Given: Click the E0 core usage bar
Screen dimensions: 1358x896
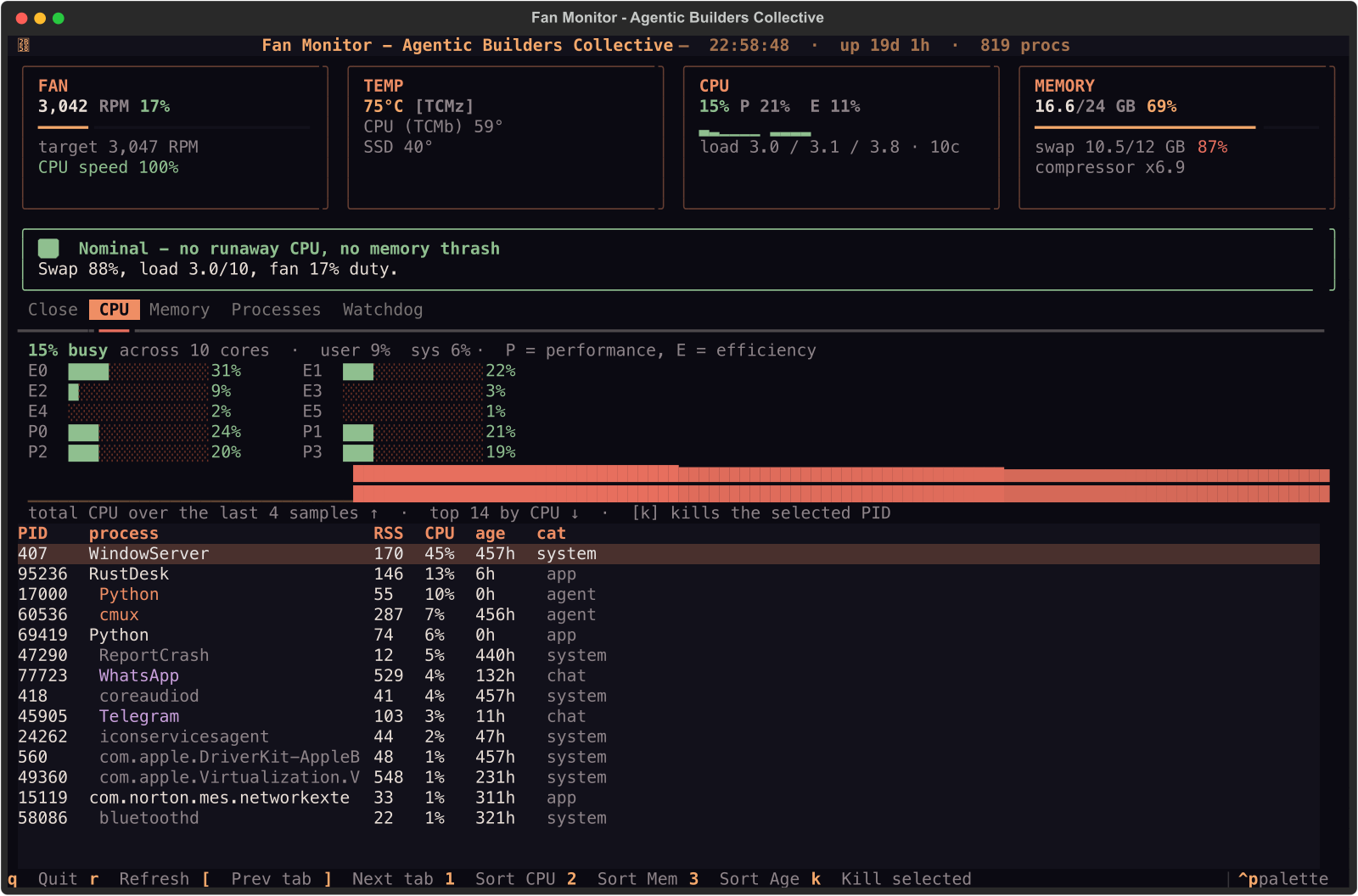Looking at the screenshot, I should tap(138, 371).
